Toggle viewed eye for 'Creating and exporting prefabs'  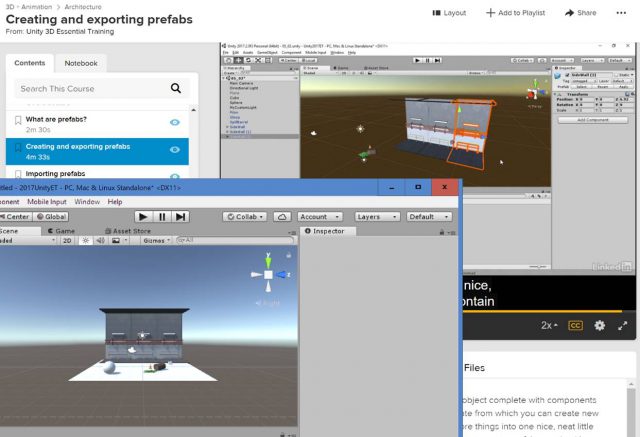[x=175, y=150]
